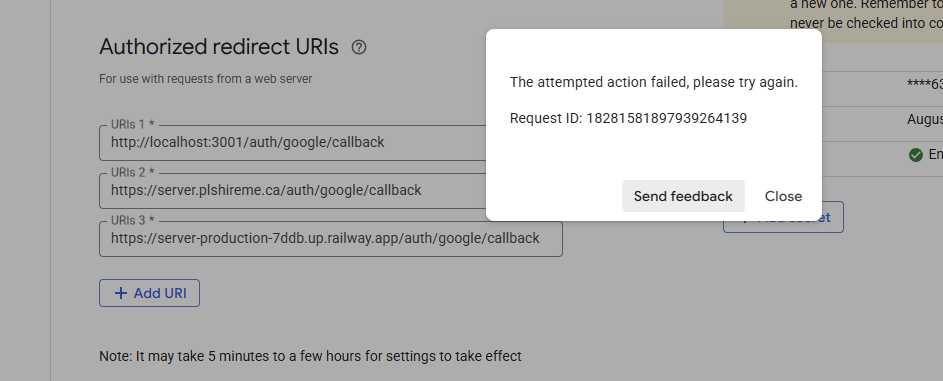This screenshot has width=943, height=381.
Task: Click the settings take effect note
Action: pos(310,356)
